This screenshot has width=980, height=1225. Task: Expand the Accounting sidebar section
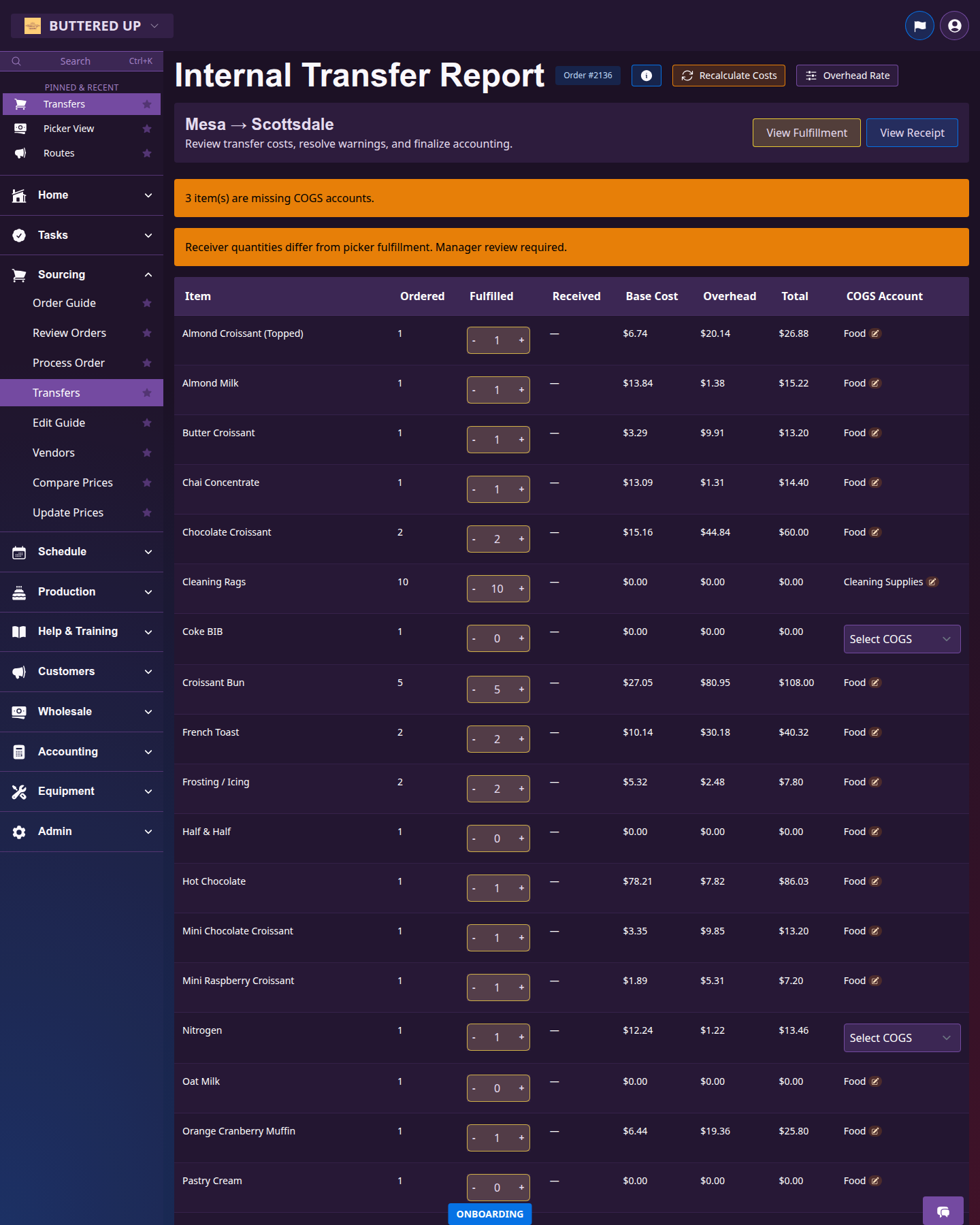(82, 752)
